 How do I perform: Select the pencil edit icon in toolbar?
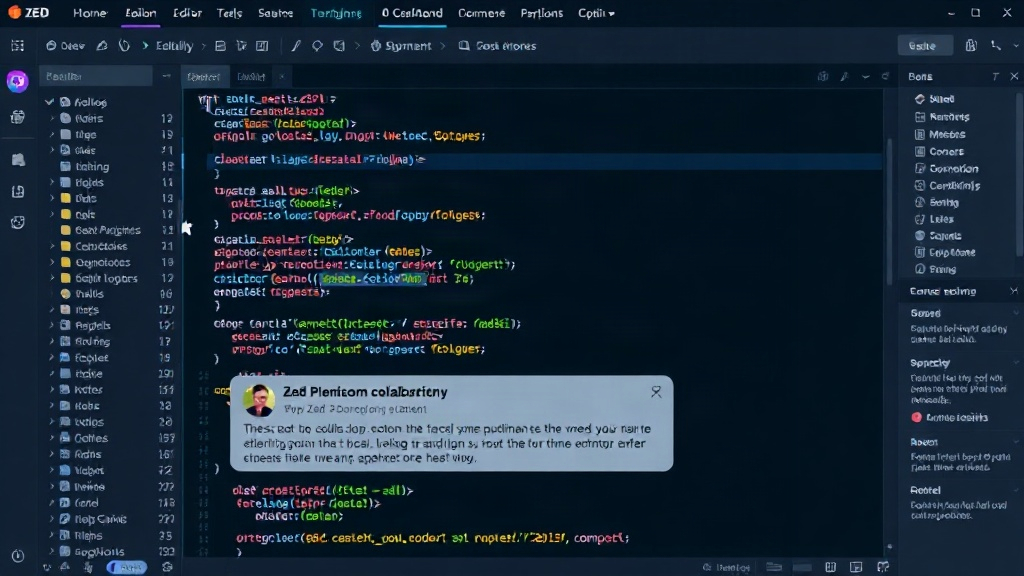296,46
